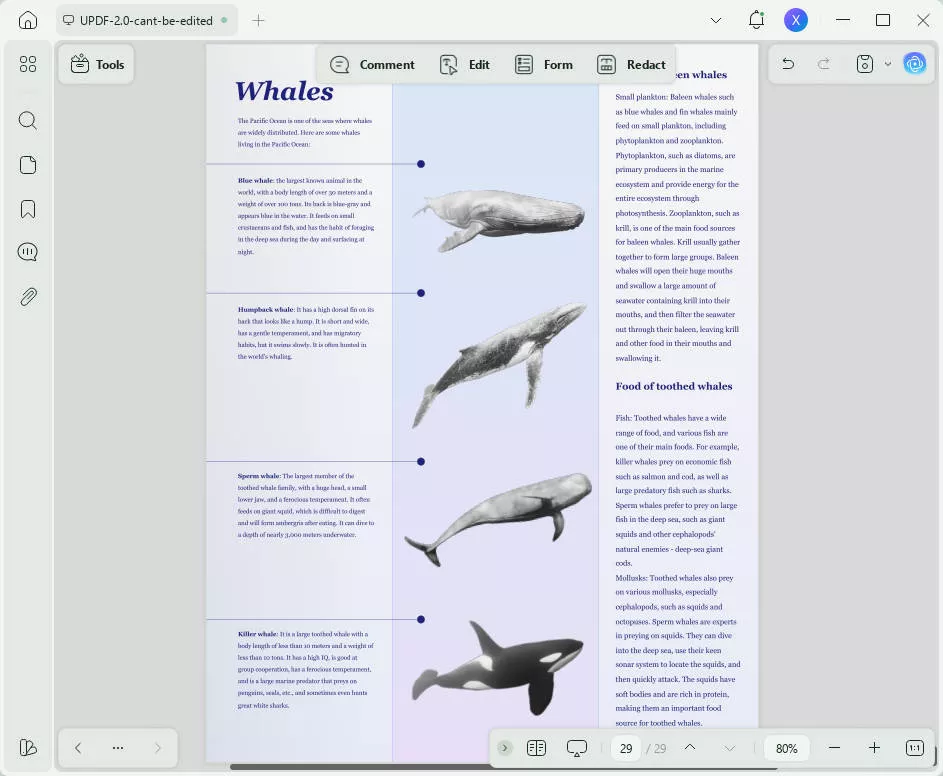Open the UPDF AI assistant icon
The width and height of the screenshot is (943, 776).
point(914,64)
